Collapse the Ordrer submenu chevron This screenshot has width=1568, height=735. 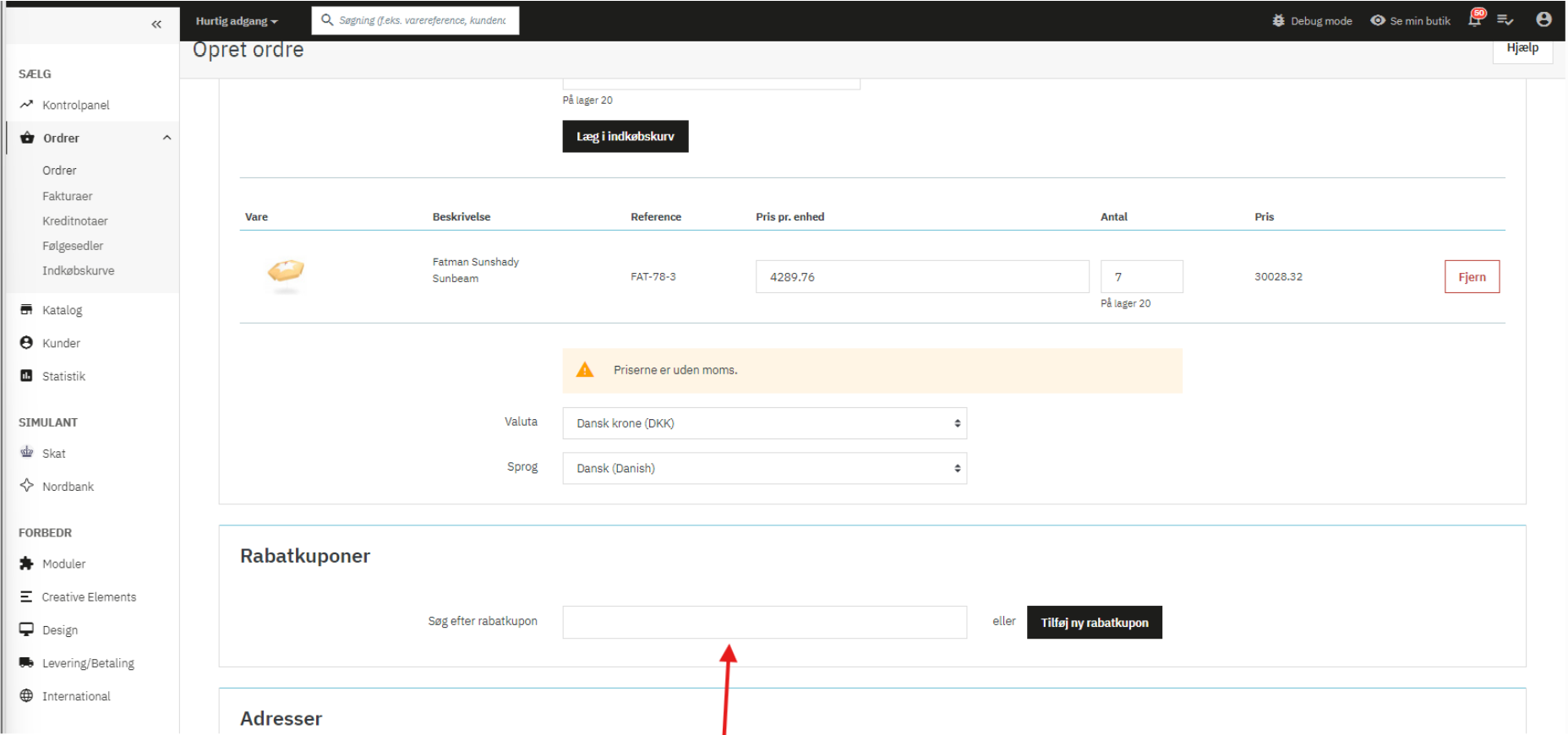(x=167, y=138)
